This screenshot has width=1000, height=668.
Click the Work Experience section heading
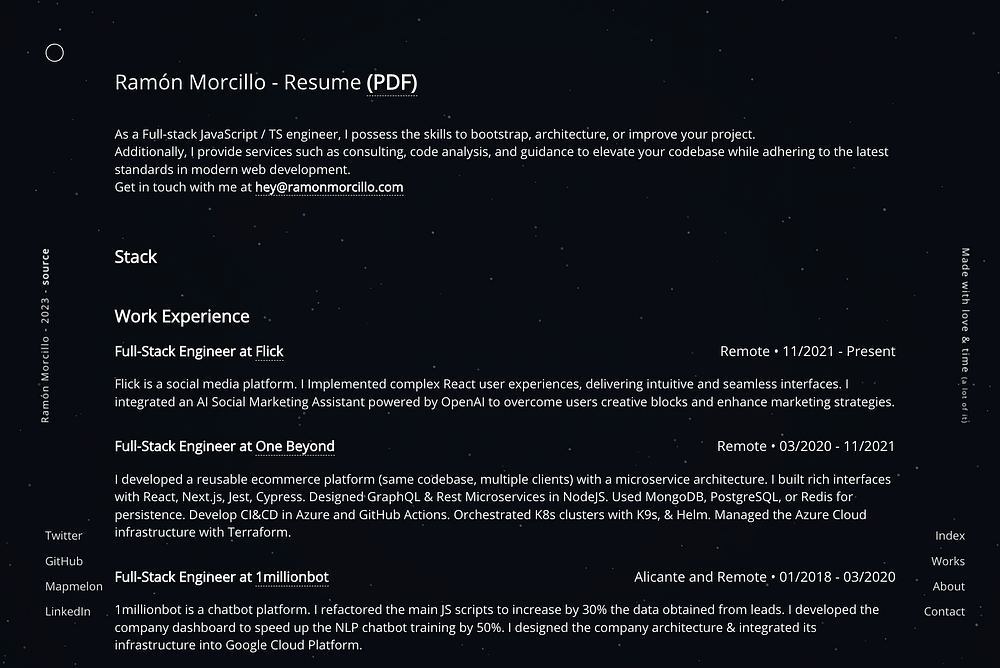pos(182,317)
